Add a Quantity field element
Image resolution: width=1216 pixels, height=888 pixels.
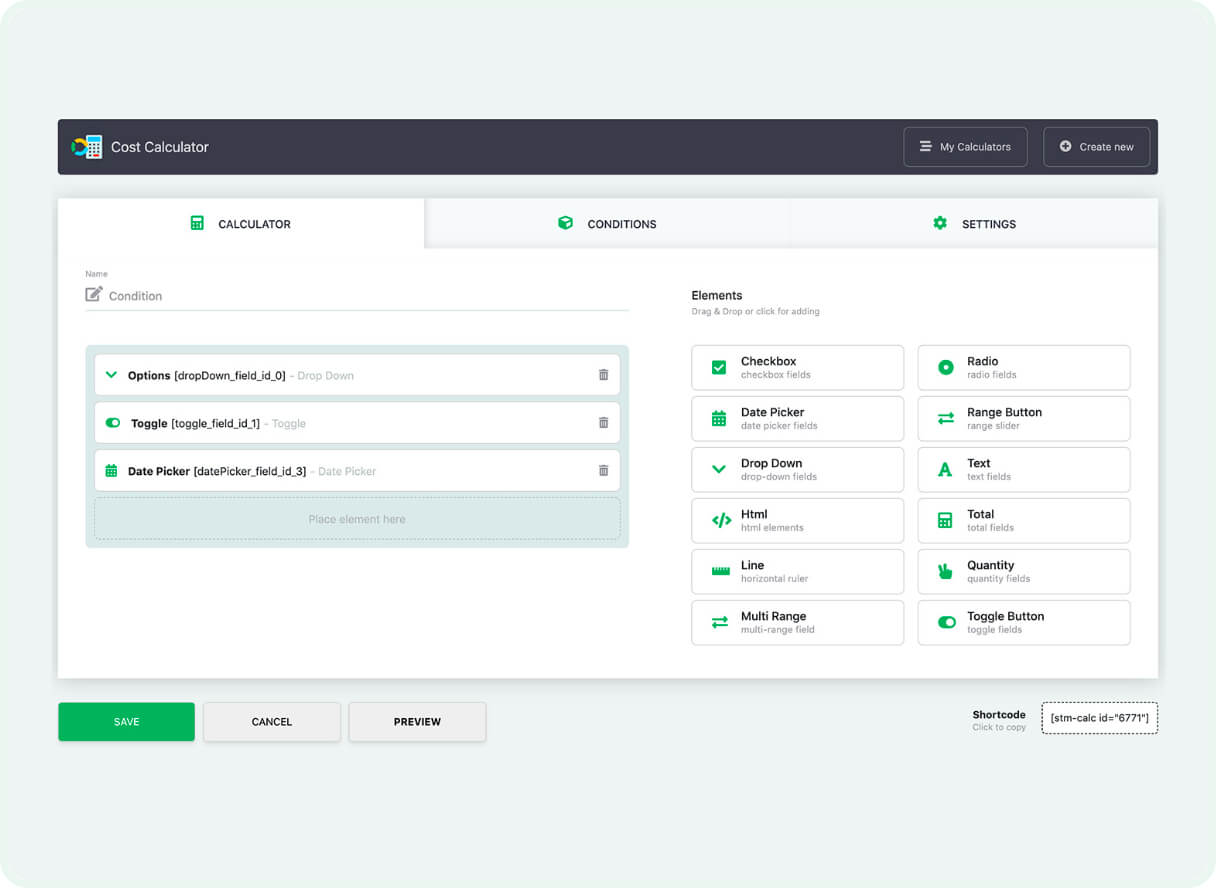coord(1023,571)
